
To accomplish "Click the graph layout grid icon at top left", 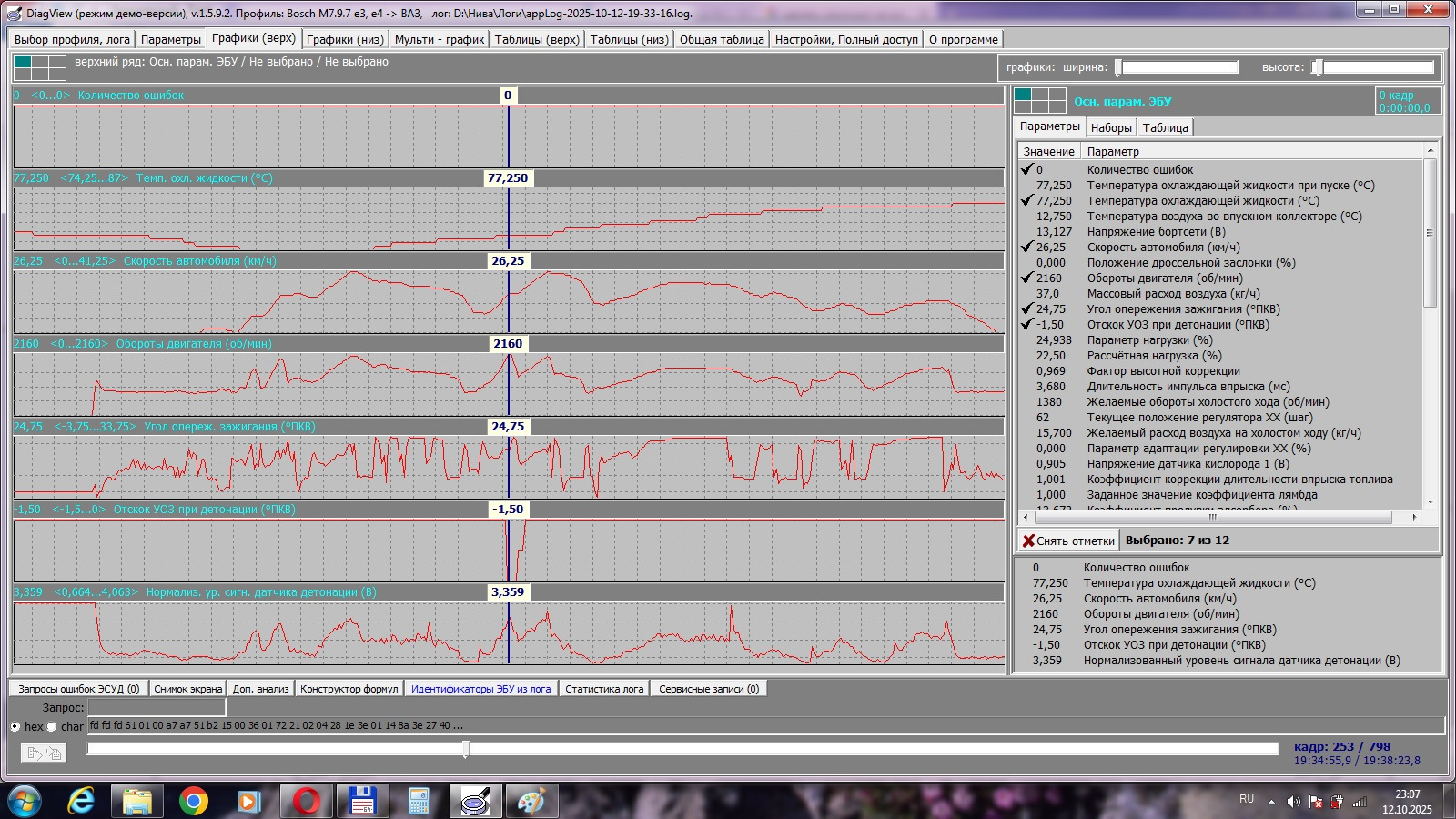I will (x=39, y=67).
